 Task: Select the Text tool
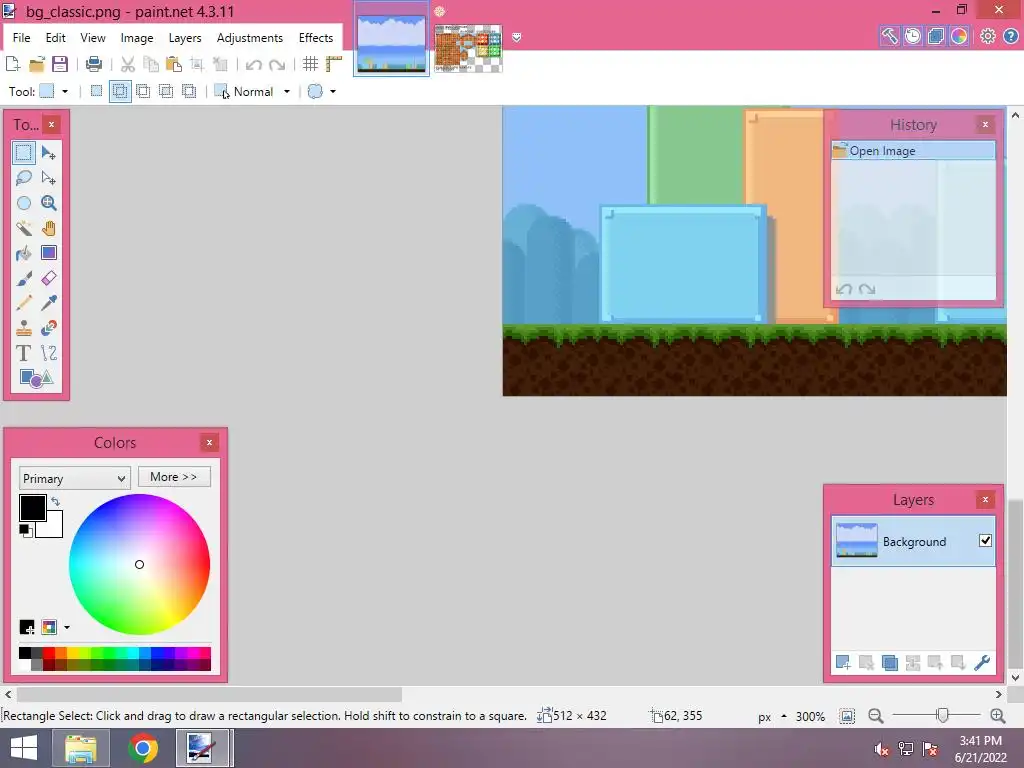tap(24, 353)
